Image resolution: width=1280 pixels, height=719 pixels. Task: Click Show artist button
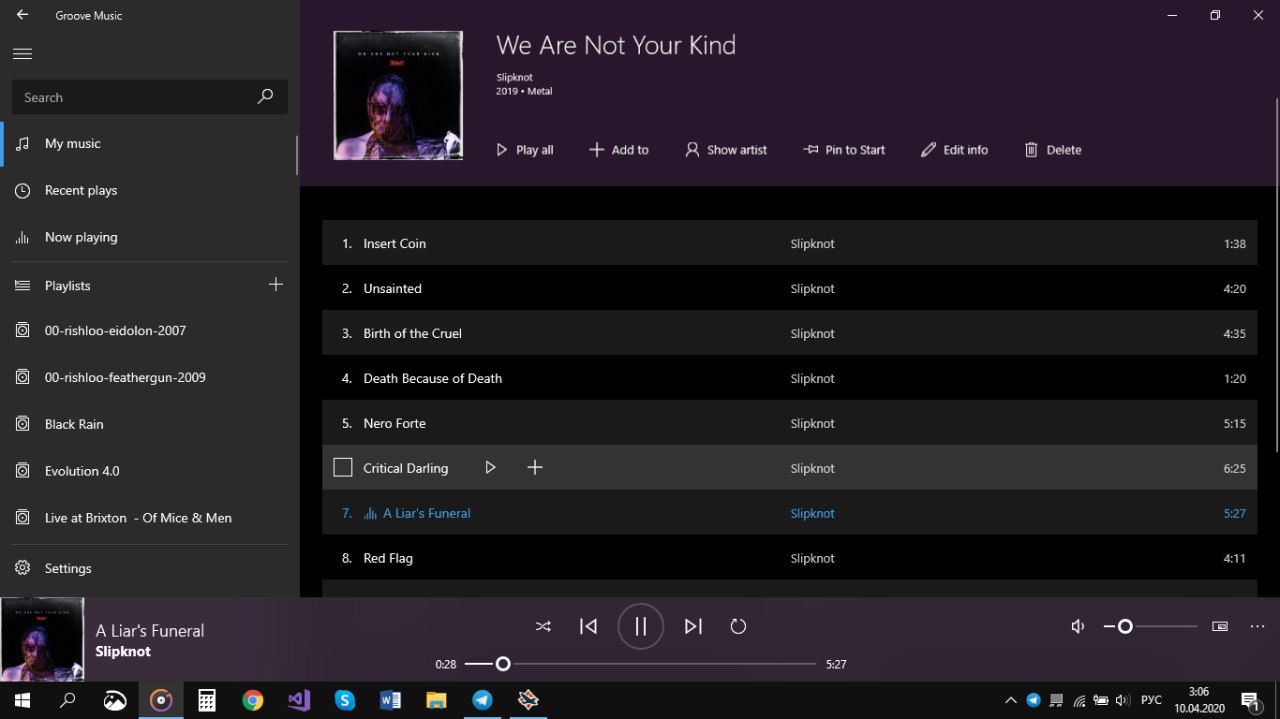click(x=726, y=150)
